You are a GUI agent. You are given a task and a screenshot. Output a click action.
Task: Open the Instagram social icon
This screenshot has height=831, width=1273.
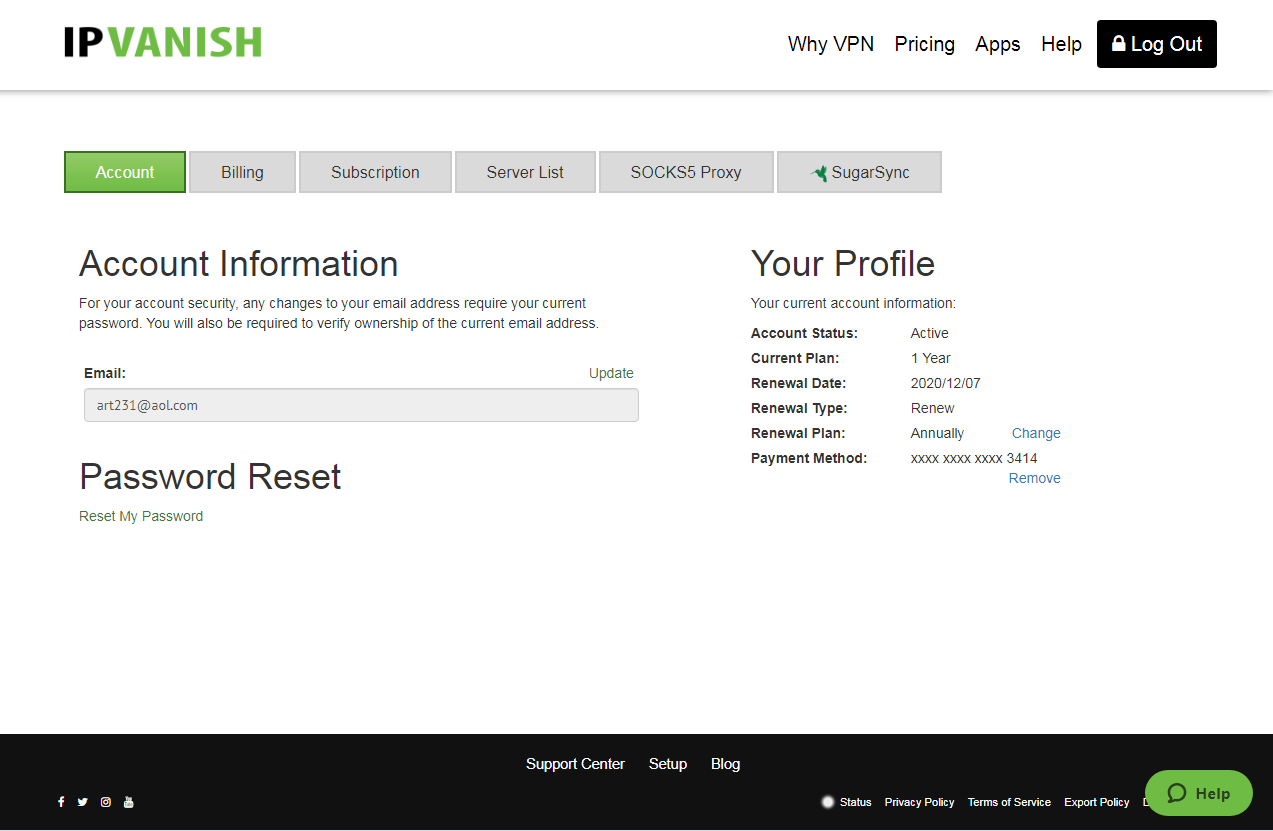pos(106,802)
